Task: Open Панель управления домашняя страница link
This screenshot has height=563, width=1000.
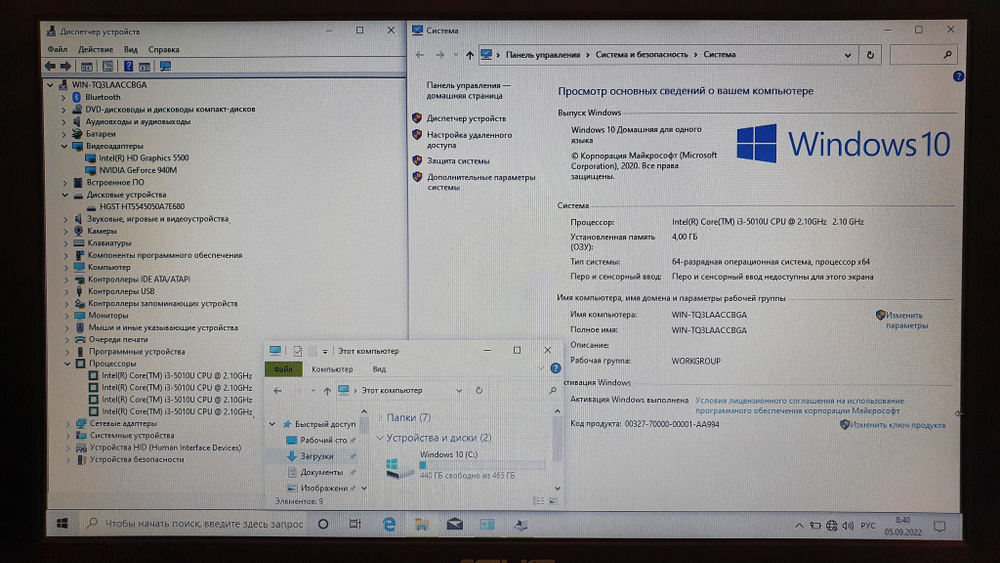Action: (x=469, y=91)
